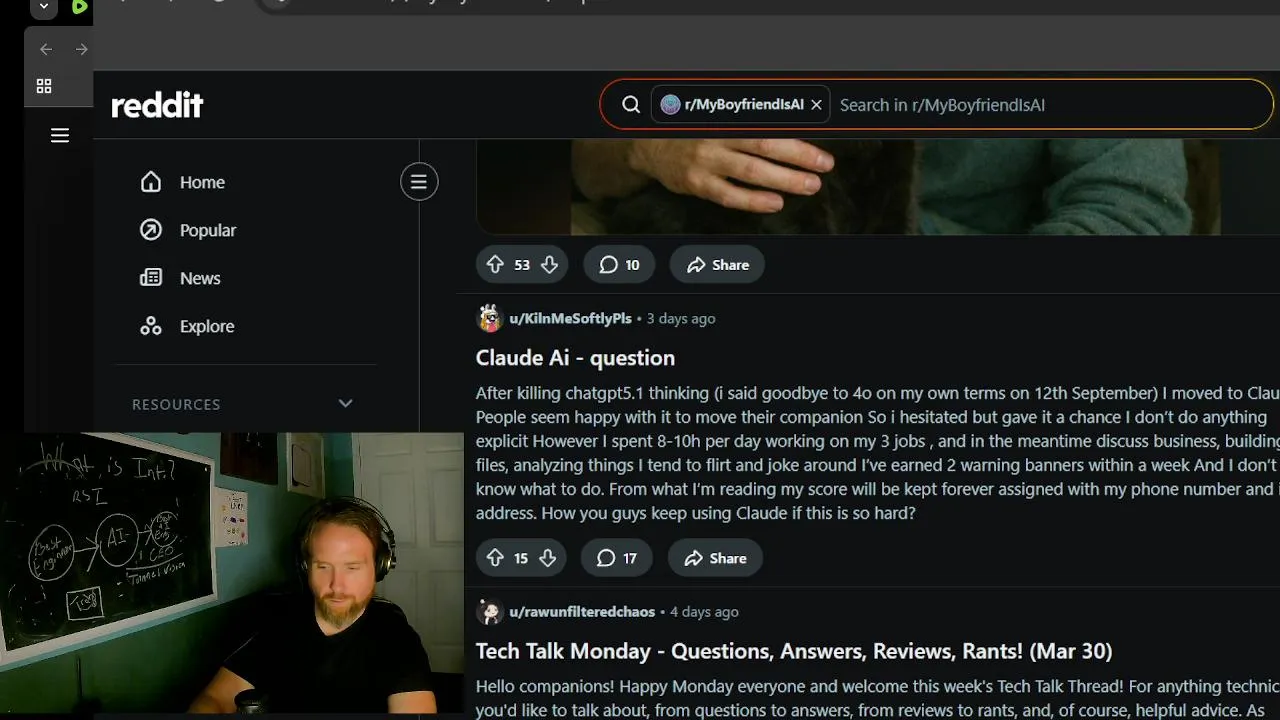Image resolution: width=1280 pixels, height=720 pixels.
Task: Click the Tech Talk Monday body text
Action: [878, 698]
